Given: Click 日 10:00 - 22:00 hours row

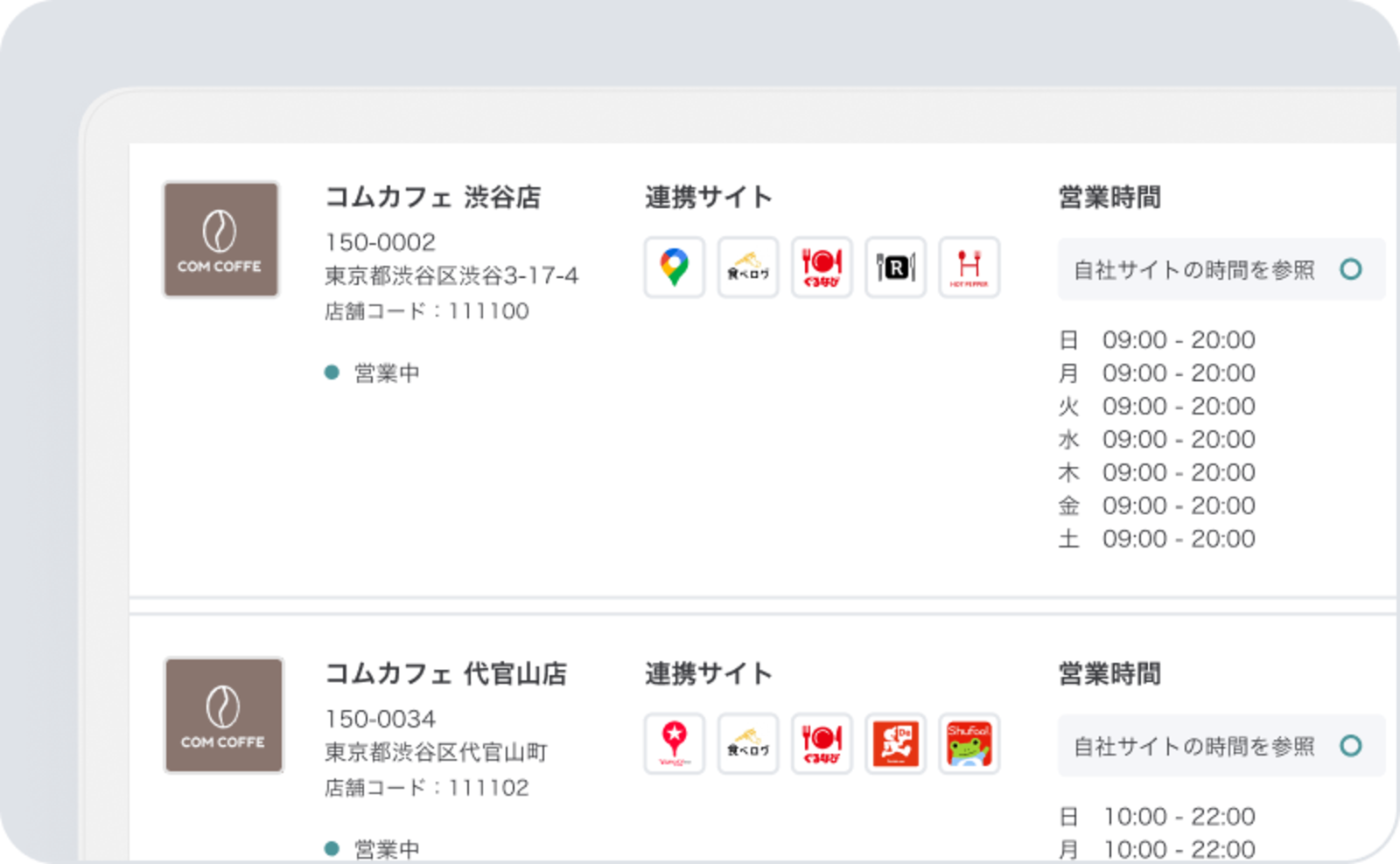Looking at the screenshot, I should 1157,816.
